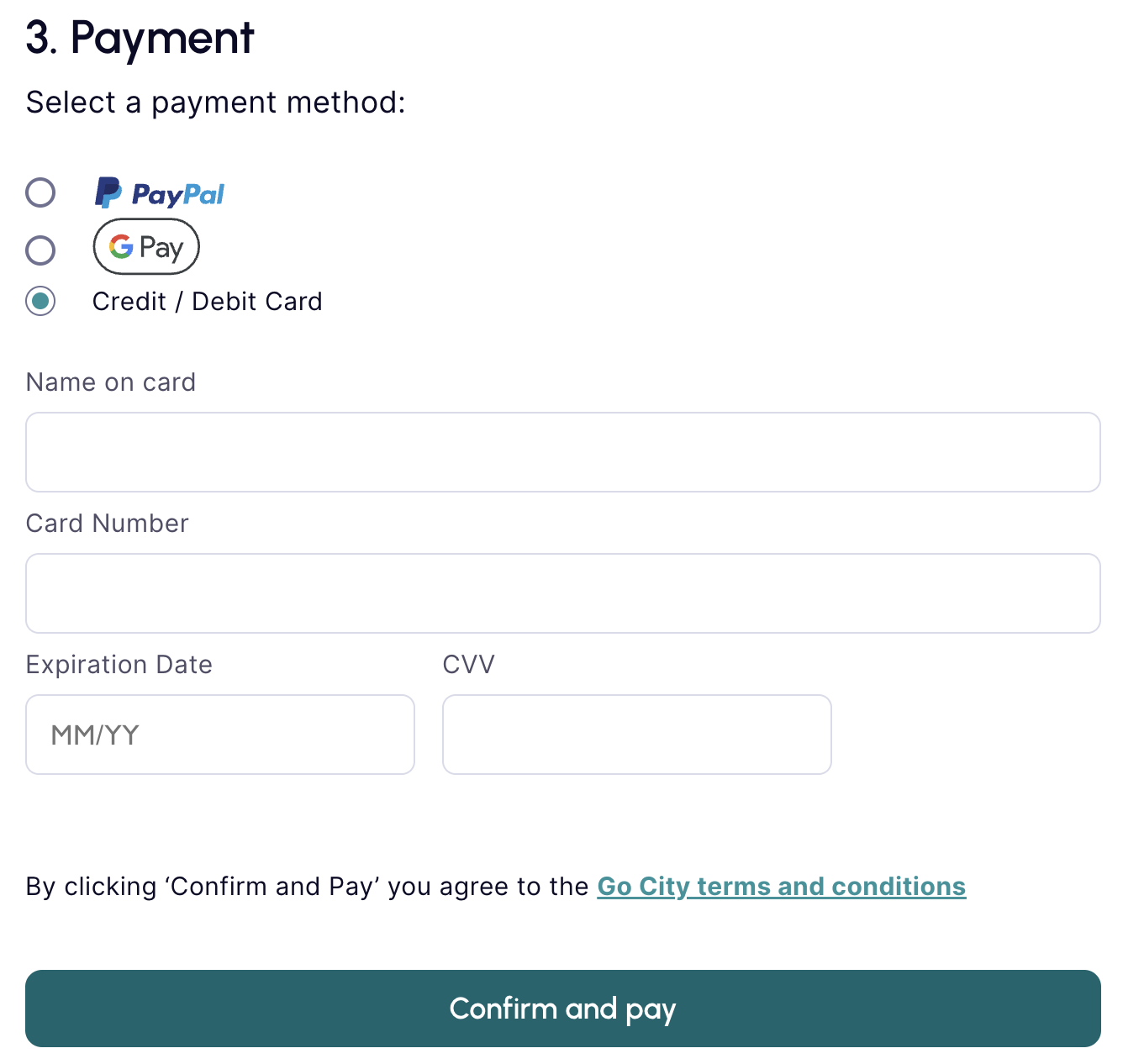
Task: Open the Go City terms and conditions link
Action: [781, 887]
